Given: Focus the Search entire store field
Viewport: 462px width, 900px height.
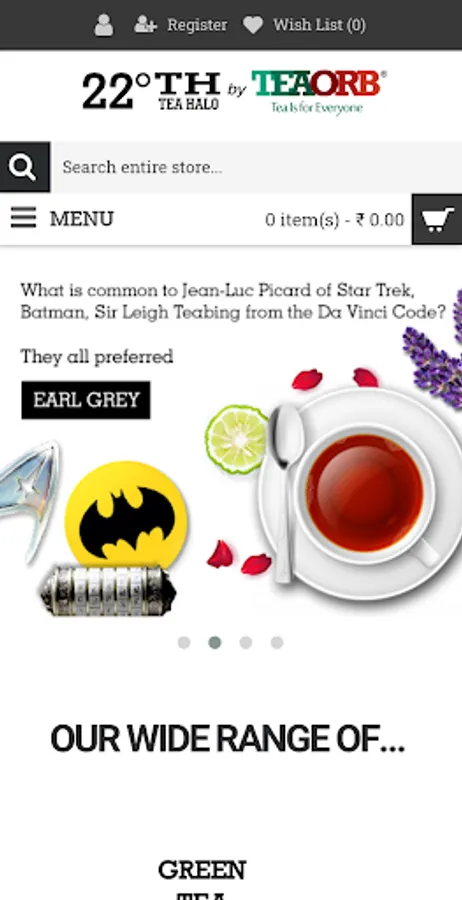Looking at the screenshot, I should [x=257, y=167].
